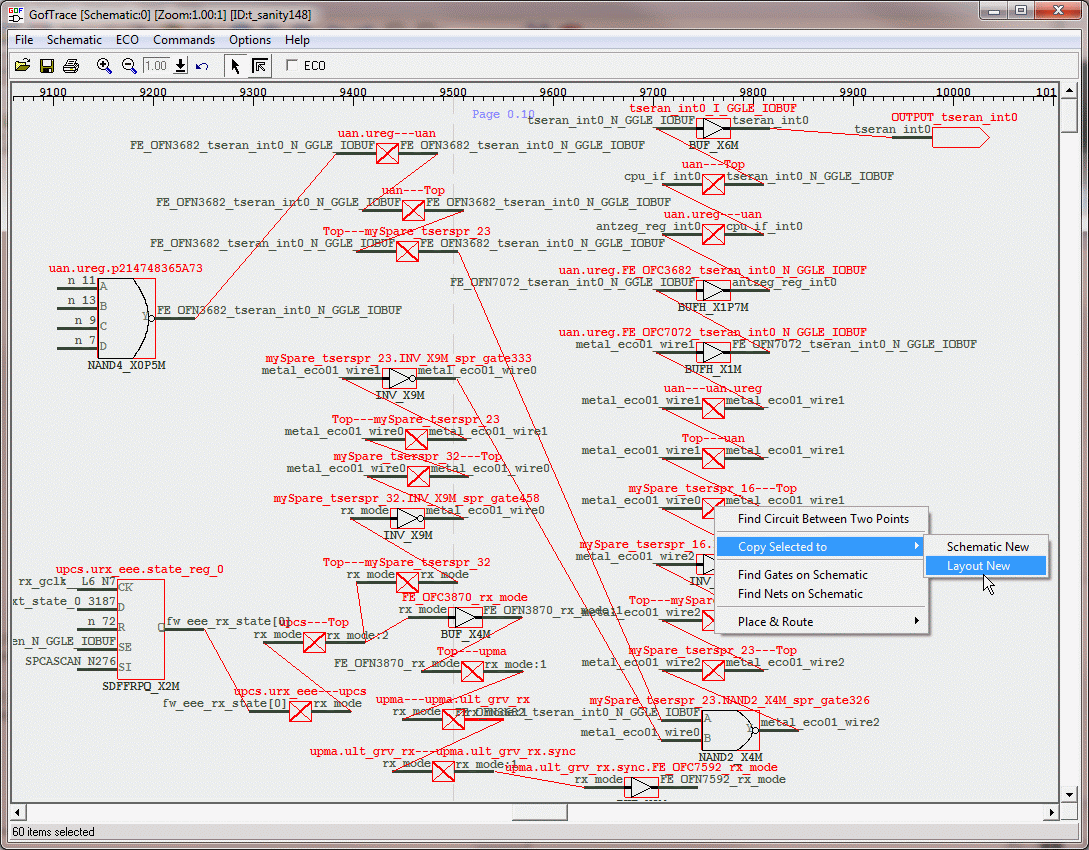Click the download arrow icon beside zoom field
Screen dimensions: 1089x850
click(180, 66)
